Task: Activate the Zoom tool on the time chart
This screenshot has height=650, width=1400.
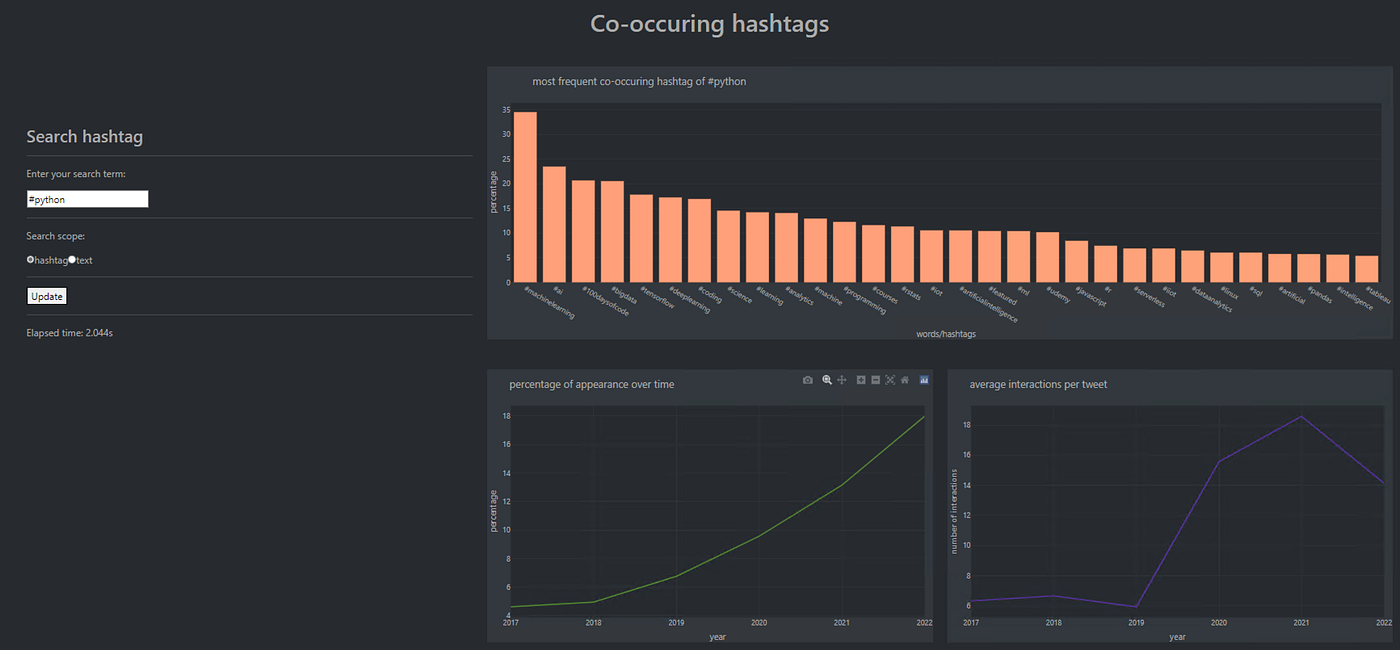Action: tap(826, 380)
